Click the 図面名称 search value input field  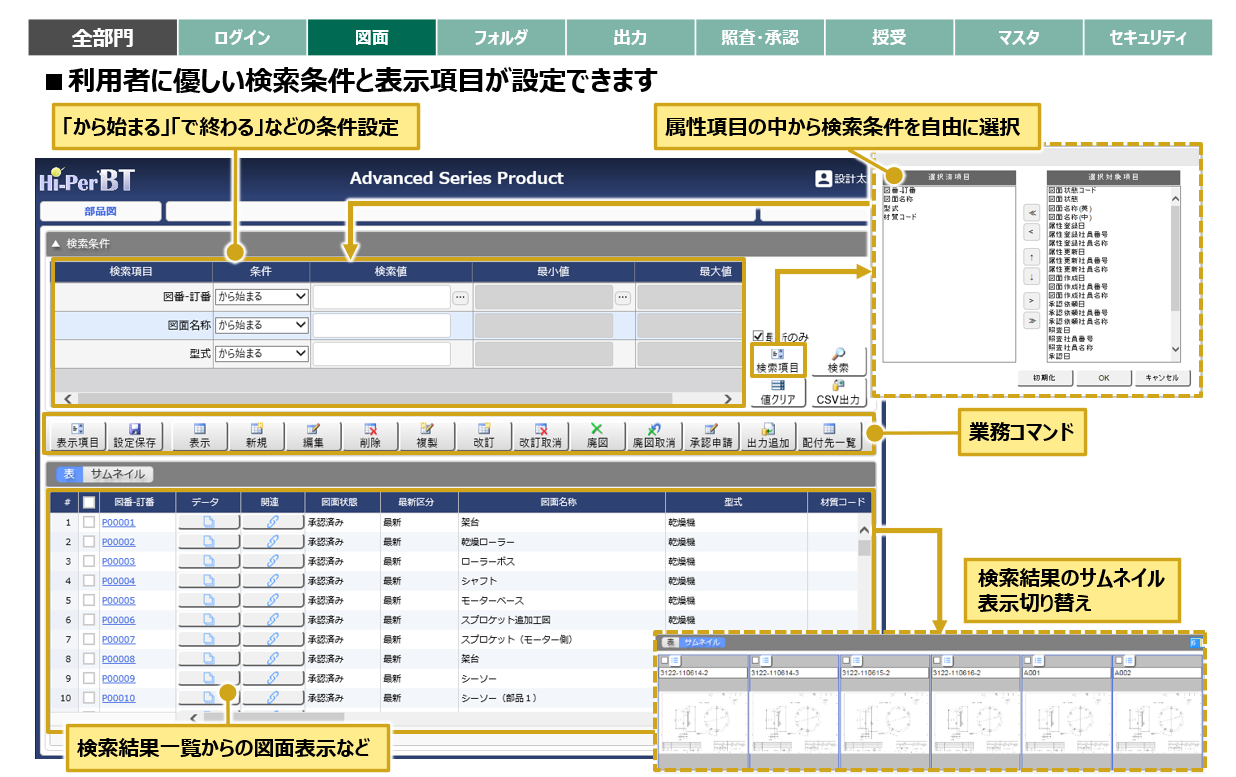coord(381,326)
